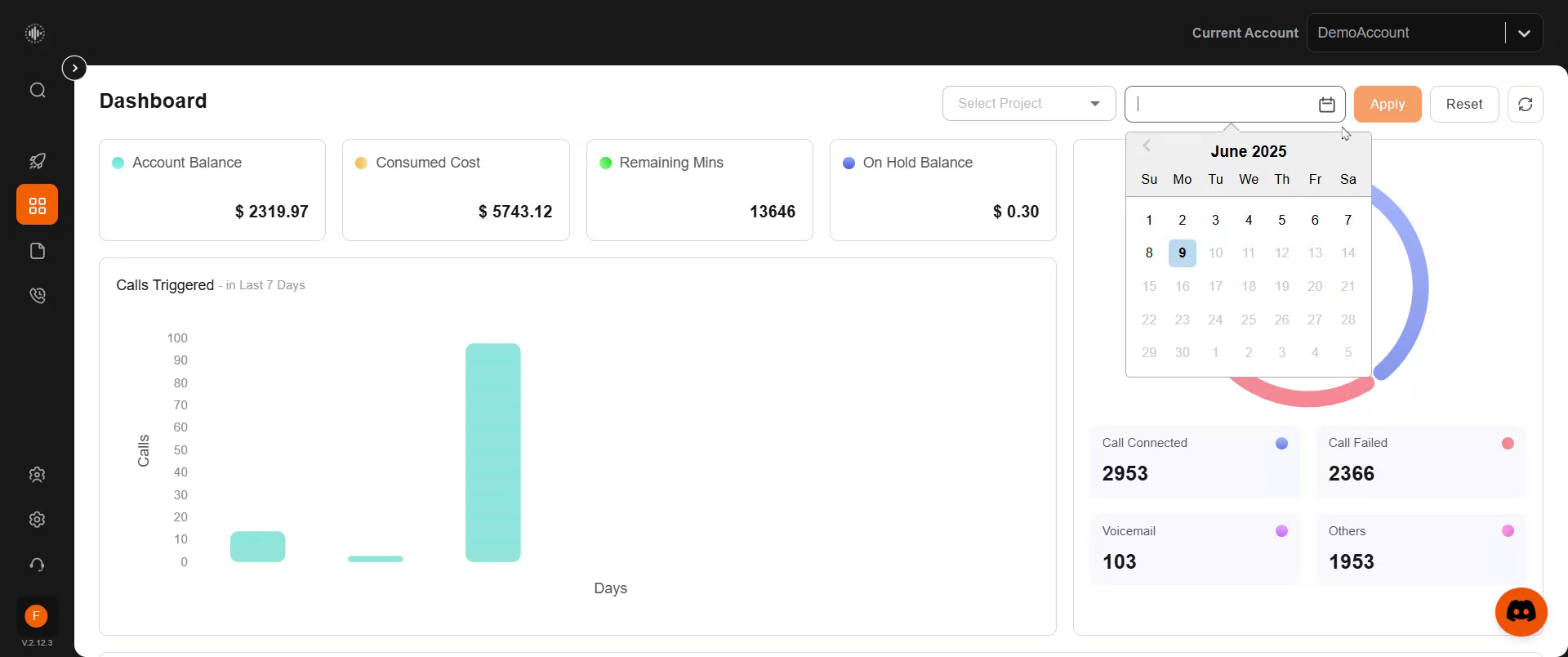Image resolution: width=1568 pixels, height=657 pixels.
Task: Open the settings gear icon
Action: tap(37, 520)
